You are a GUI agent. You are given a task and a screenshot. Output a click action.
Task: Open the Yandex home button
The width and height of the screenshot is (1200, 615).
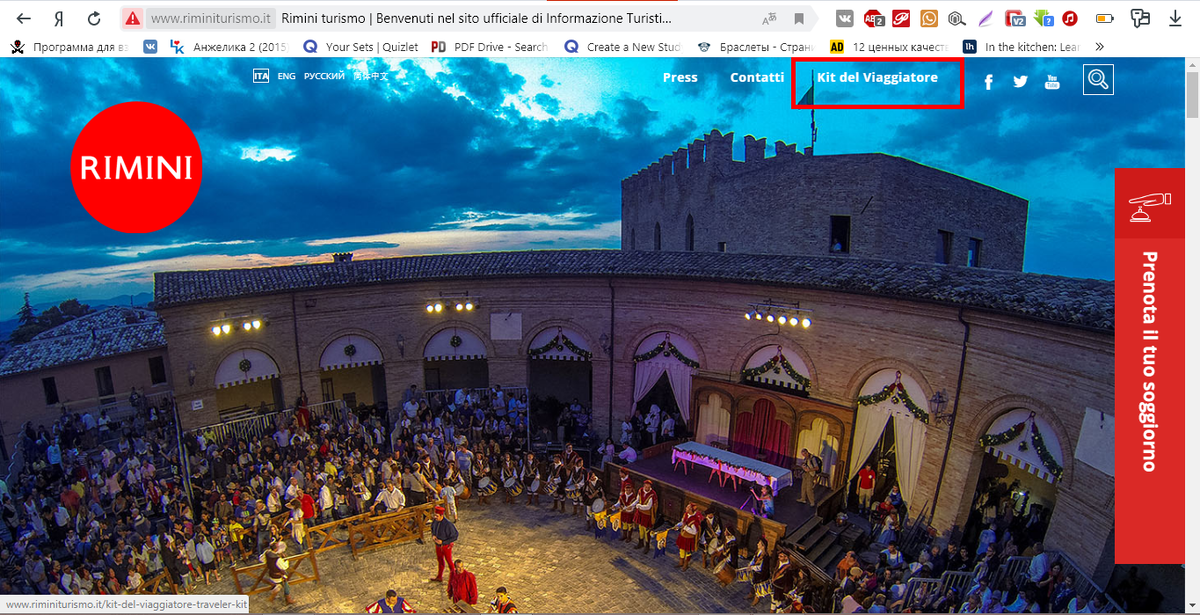point(58,18)
